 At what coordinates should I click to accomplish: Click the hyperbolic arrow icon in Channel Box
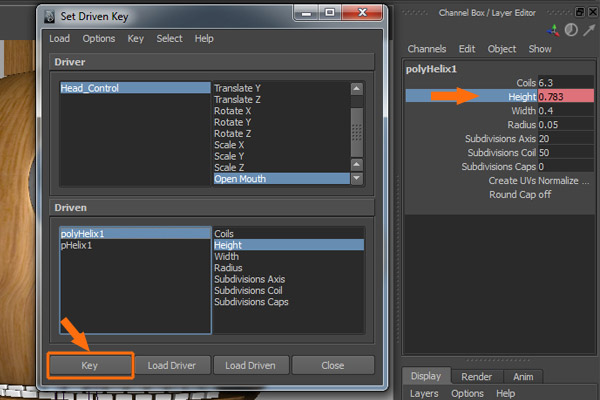pyautogui.click(x=589, y=30)
